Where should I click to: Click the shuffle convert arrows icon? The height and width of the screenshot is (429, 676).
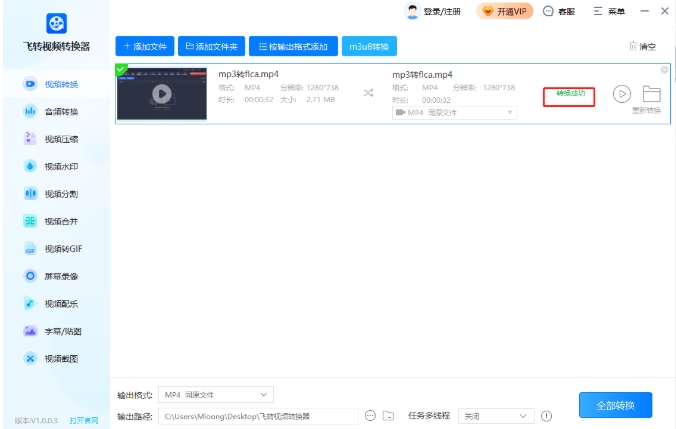(x=368, y=93)
